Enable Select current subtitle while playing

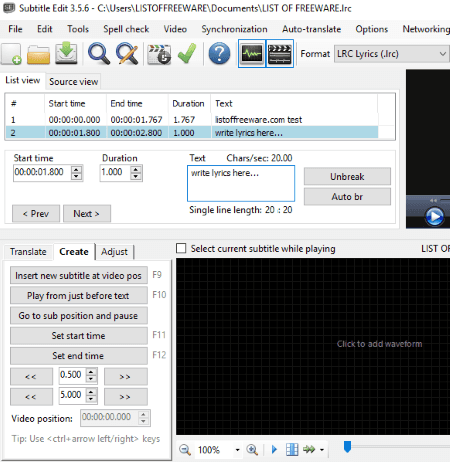(181, 248)
